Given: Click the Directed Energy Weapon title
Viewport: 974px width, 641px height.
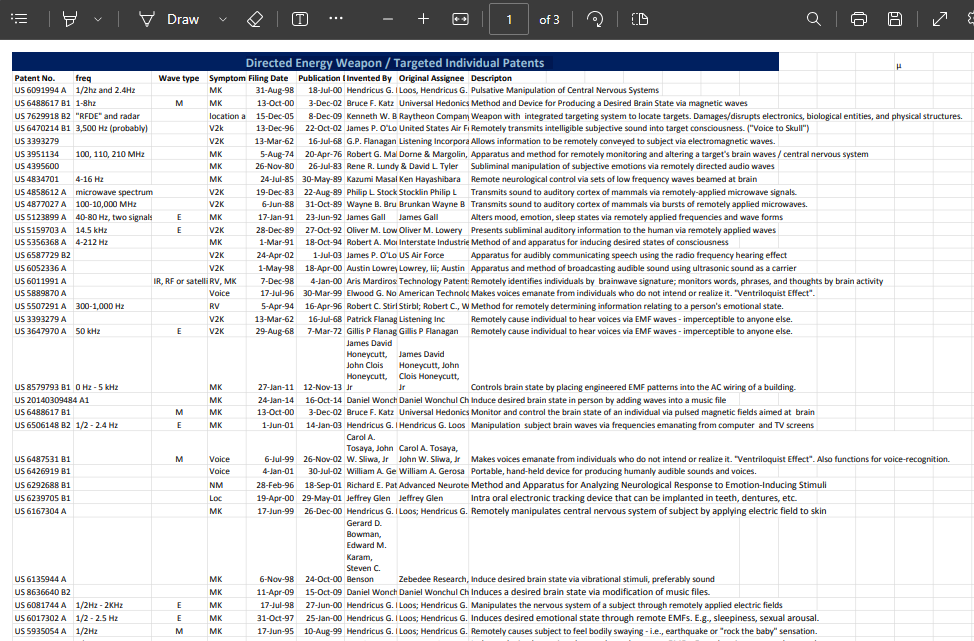Looking at the screenshot, I should [395, 63].
